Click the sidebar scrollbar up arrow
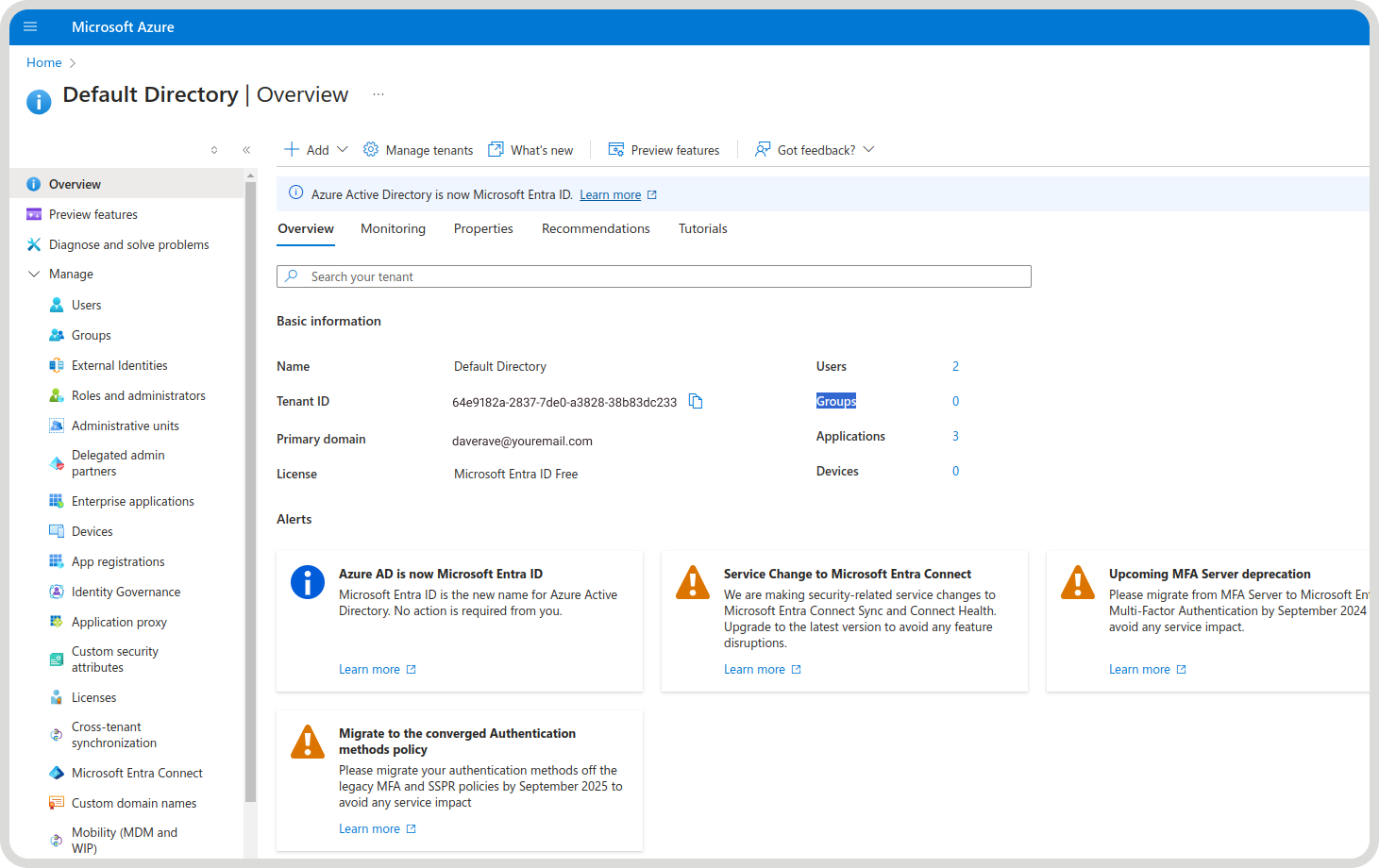The height and width of the screenshot is (868, 1379). pyautogui.click(x=250, y=175)
